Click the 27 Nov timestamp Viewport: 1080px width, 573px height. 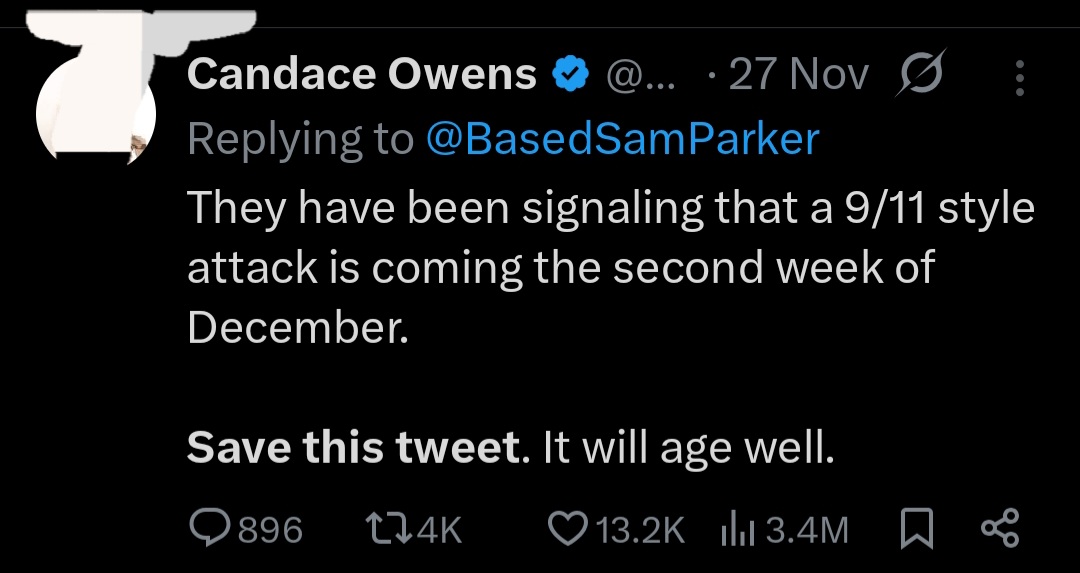point(797,75)
